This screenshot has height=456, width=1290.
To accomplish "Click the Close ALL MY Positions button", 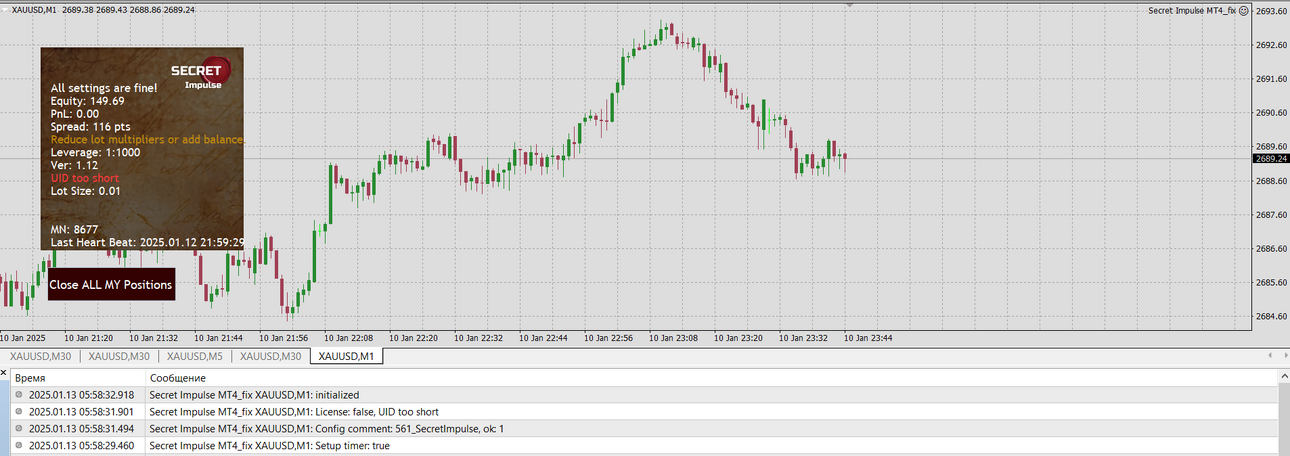I will (111, 284).
